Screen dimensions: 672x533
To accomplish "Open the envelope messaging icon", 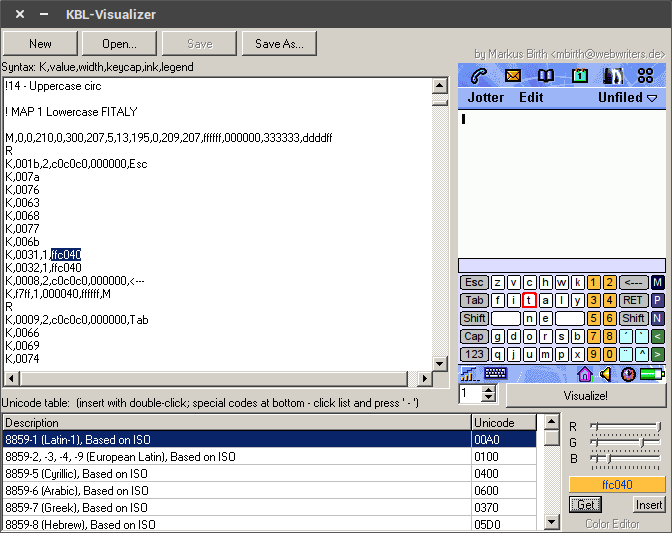I will click(513, 76).
